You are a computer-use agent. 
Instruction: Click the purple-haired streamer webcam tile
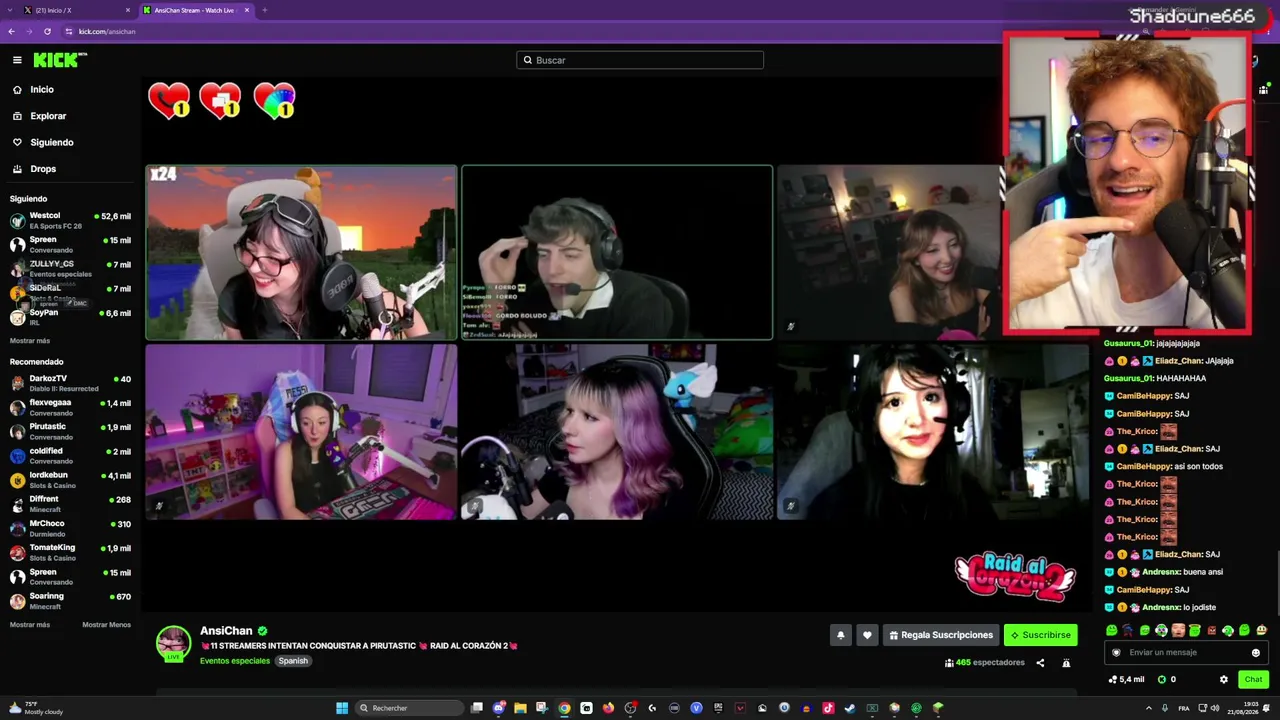(617, 432)
